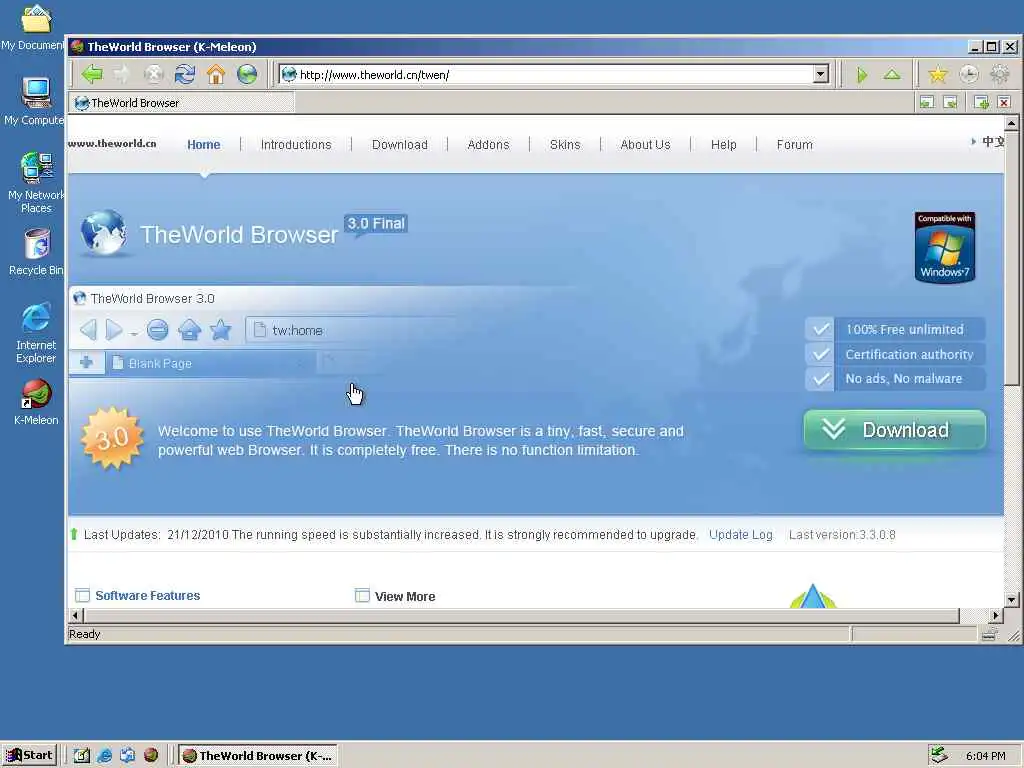
Task: Click the 6:04 PM system clock
Action: (x=985, y=756)
